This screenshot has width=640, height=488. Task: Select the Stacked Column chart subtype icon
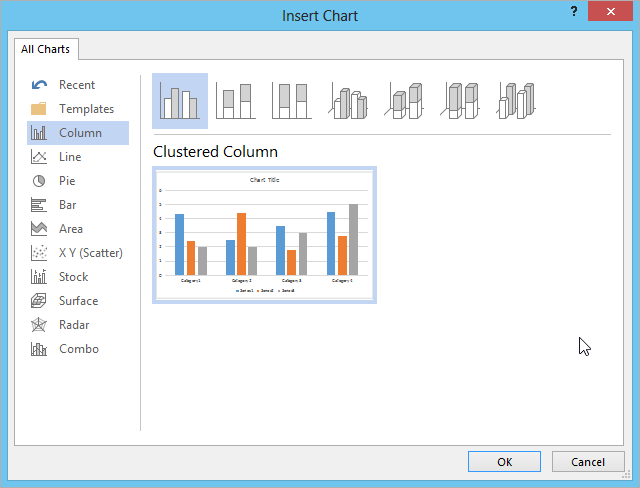point(236,101)
